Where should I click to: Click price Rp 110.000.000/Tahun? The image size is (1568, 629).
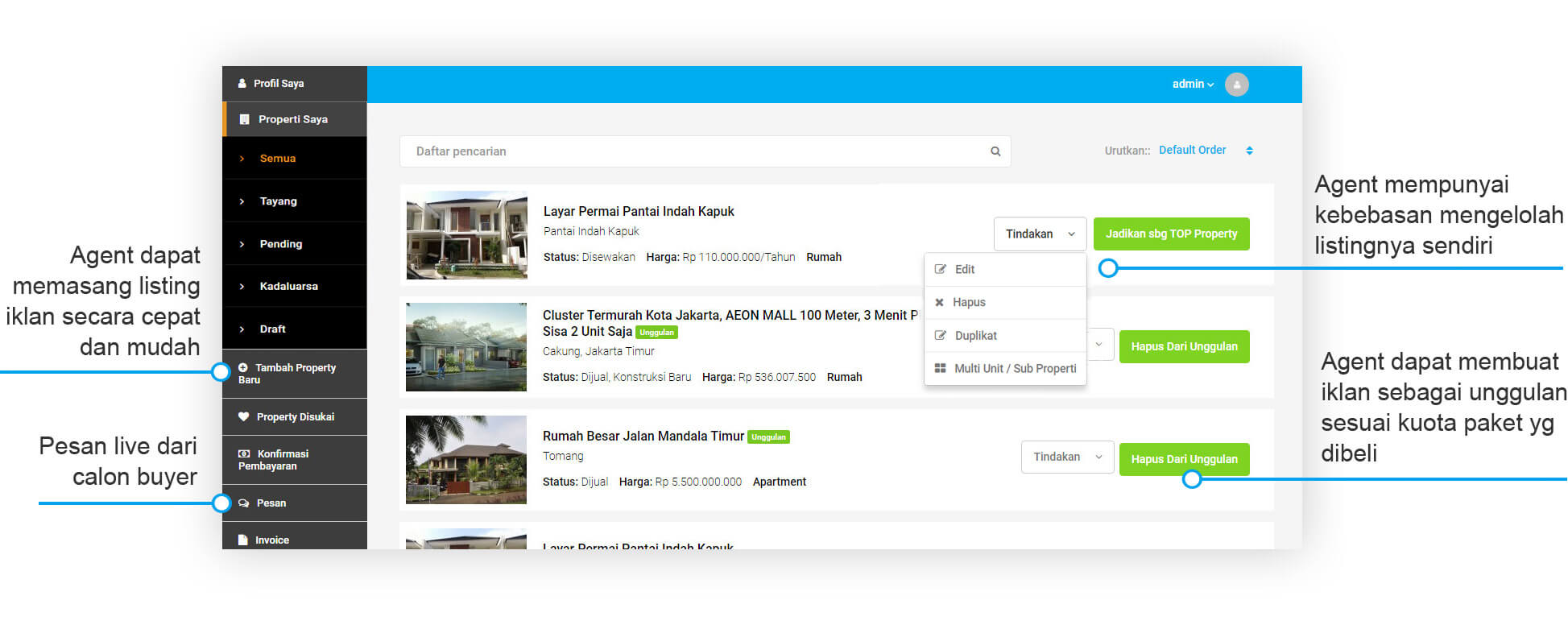click(738, 257)
